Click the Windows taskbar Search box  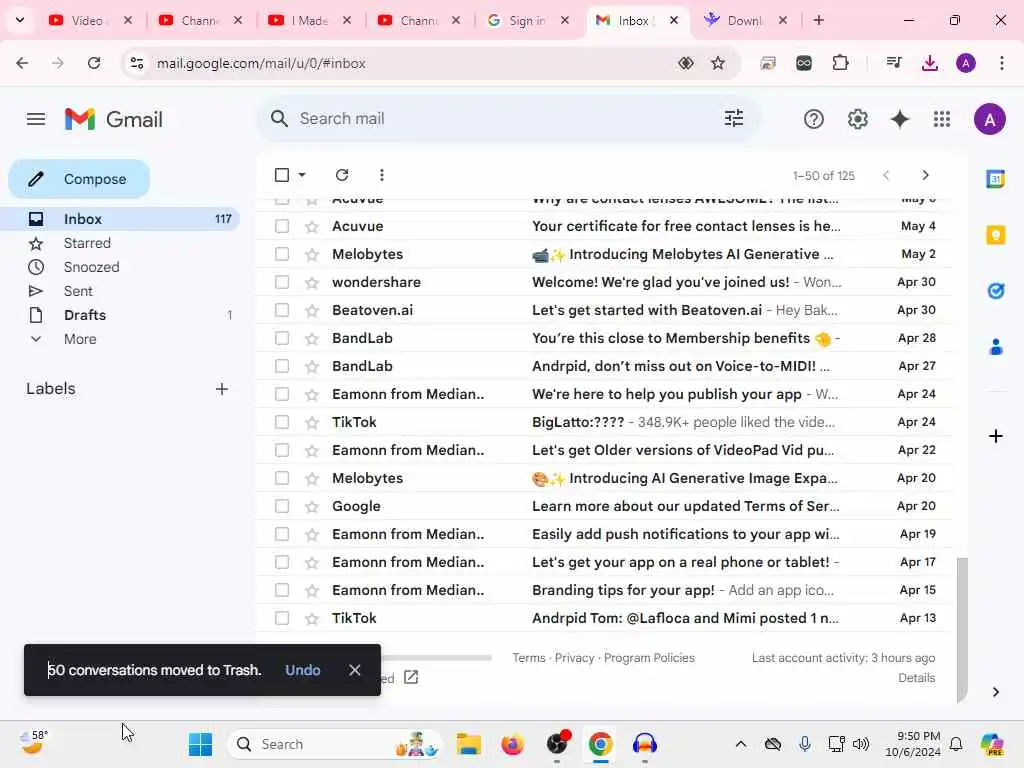[334, 744]
